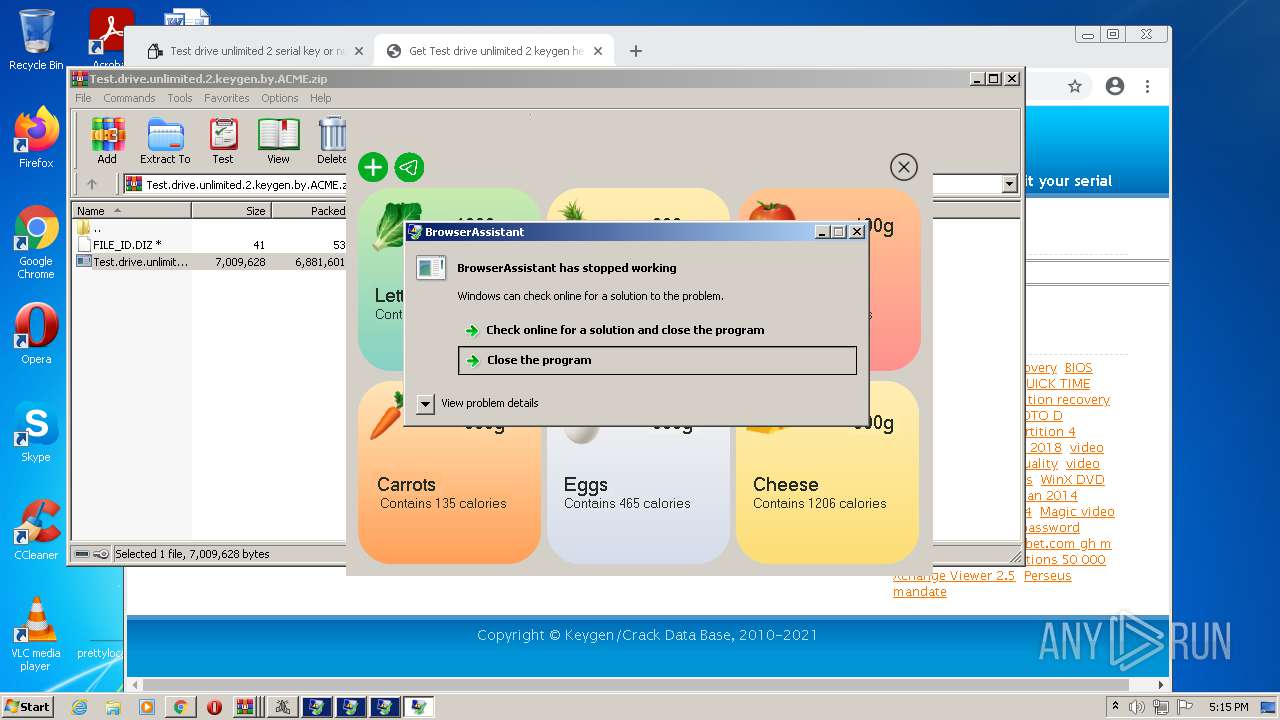The width and height of the screenshot is (1280, 720).
Task: Click the WinRAR View toolbar icon
Action: (x=278, y=140)
